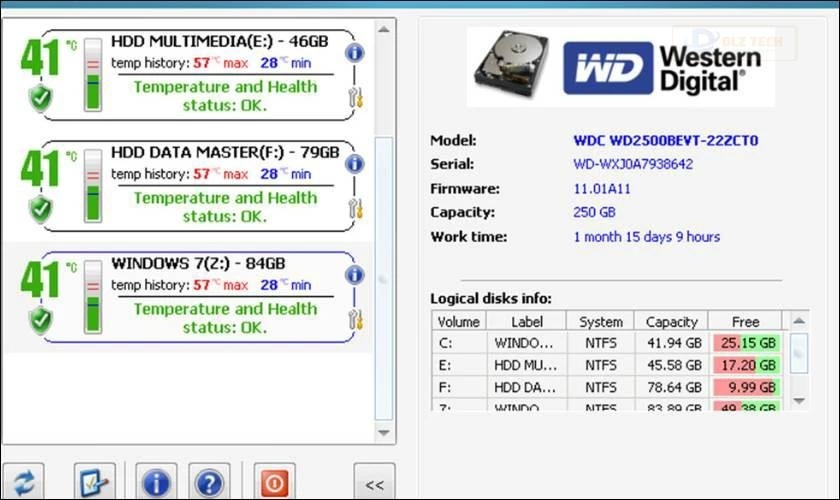The height and width of the screenshot is (500, 840).
Task: Click the logical disks table scrollbar thumb
Action: (799, 353)
